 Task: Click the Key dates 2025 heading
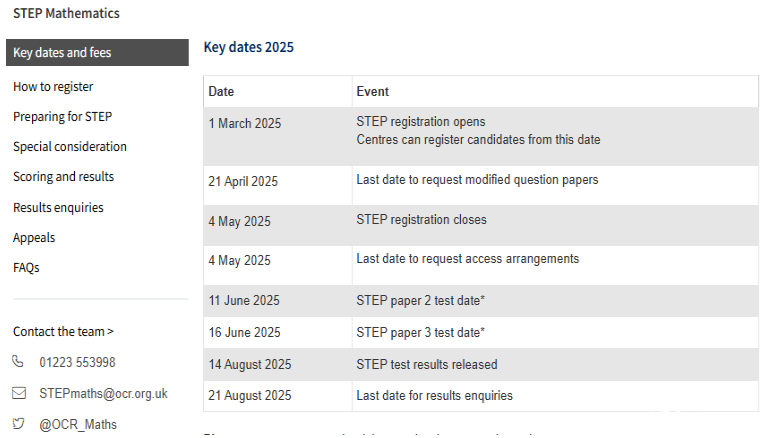click(x=248, y=47)
